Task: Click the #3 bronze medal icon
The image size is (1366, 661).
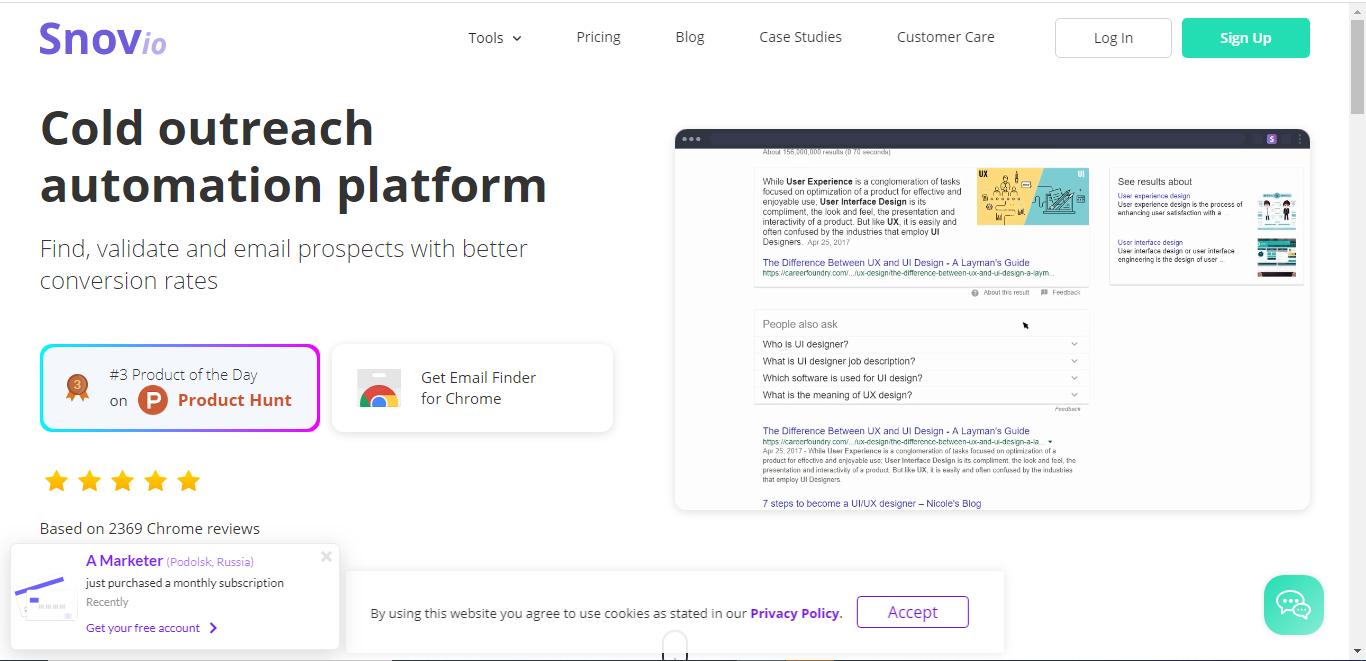Action: pyautogui.click(x=77, y=387)
